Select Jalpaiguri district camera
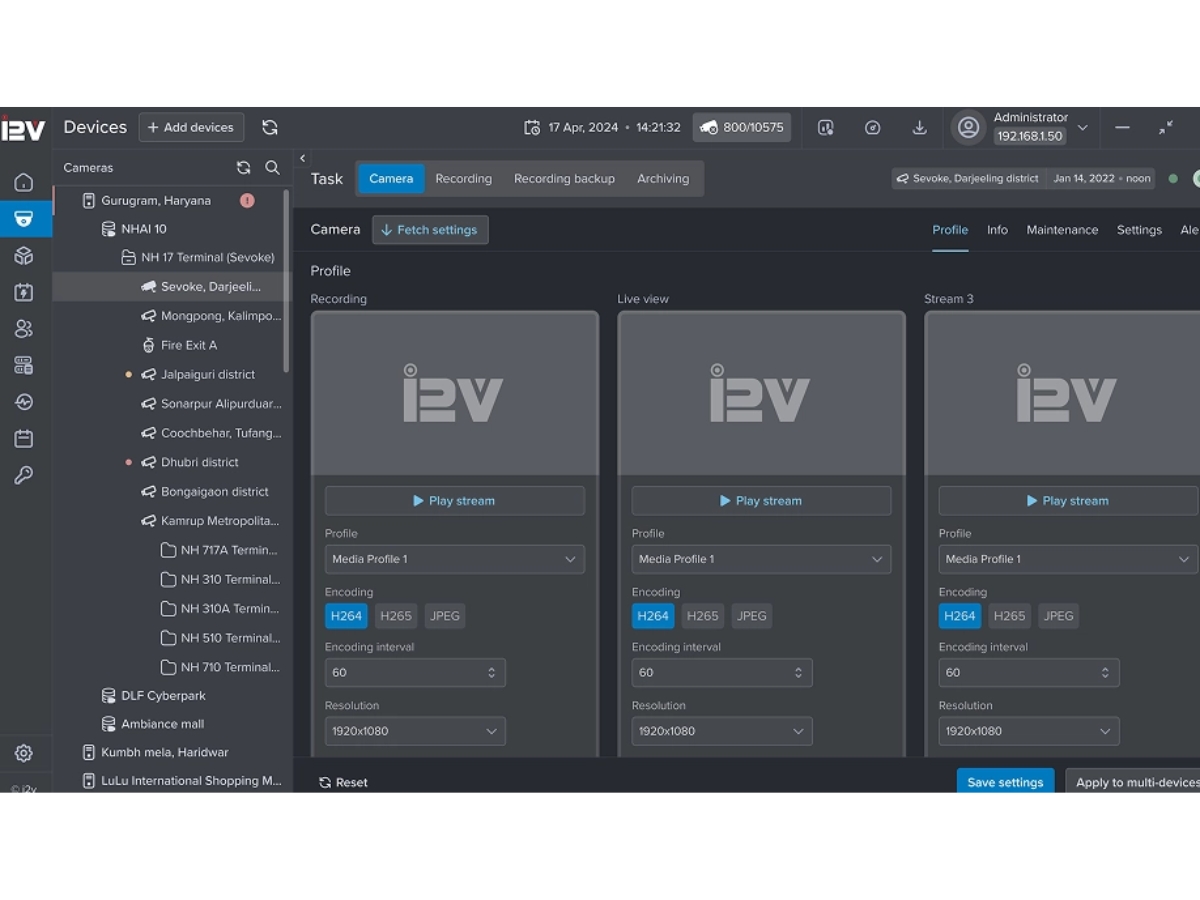 (x=208, y=374)
